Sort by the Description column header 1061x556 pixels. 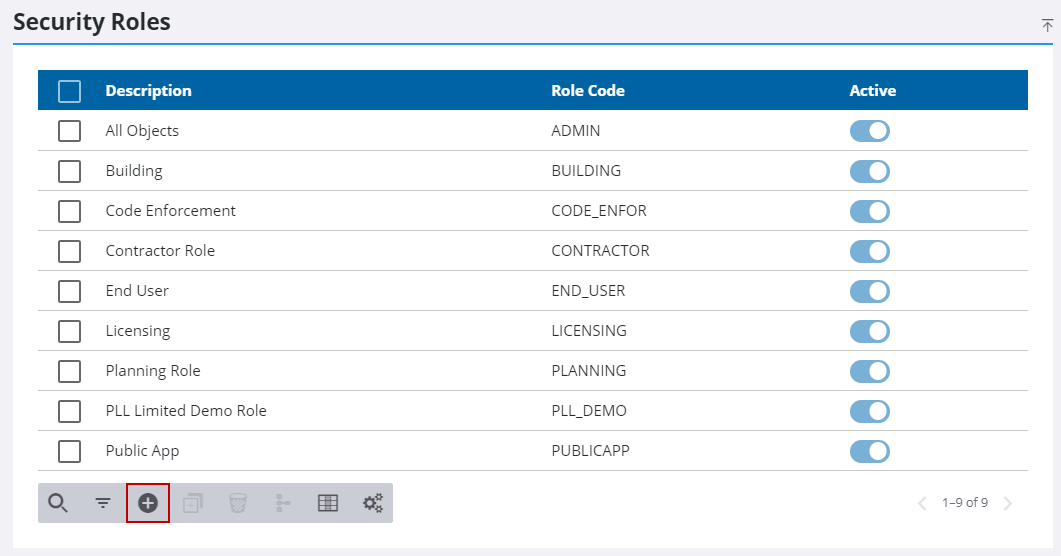click(148, 91)
